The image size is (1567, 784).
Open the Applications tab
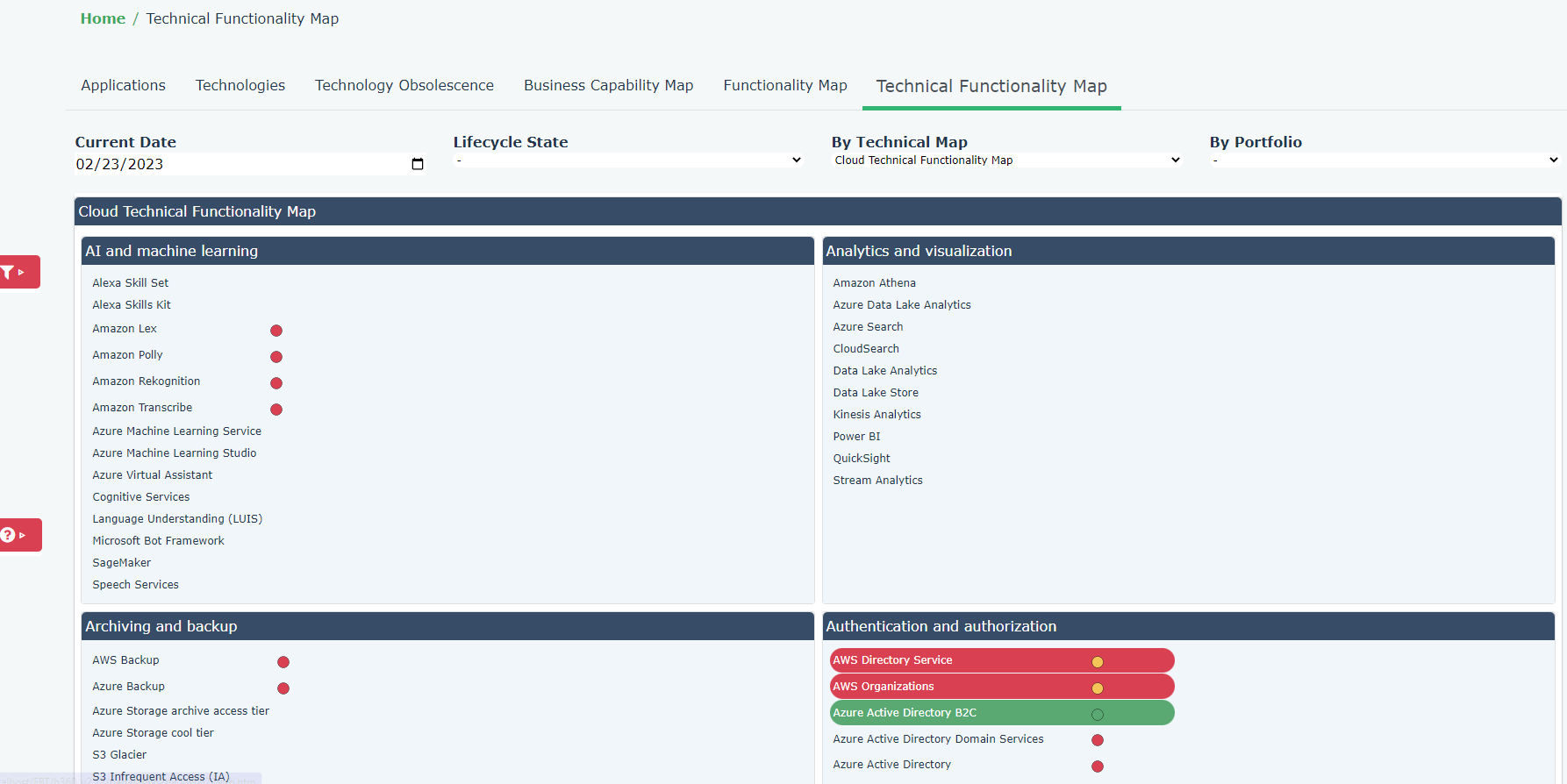pos(123,85)
